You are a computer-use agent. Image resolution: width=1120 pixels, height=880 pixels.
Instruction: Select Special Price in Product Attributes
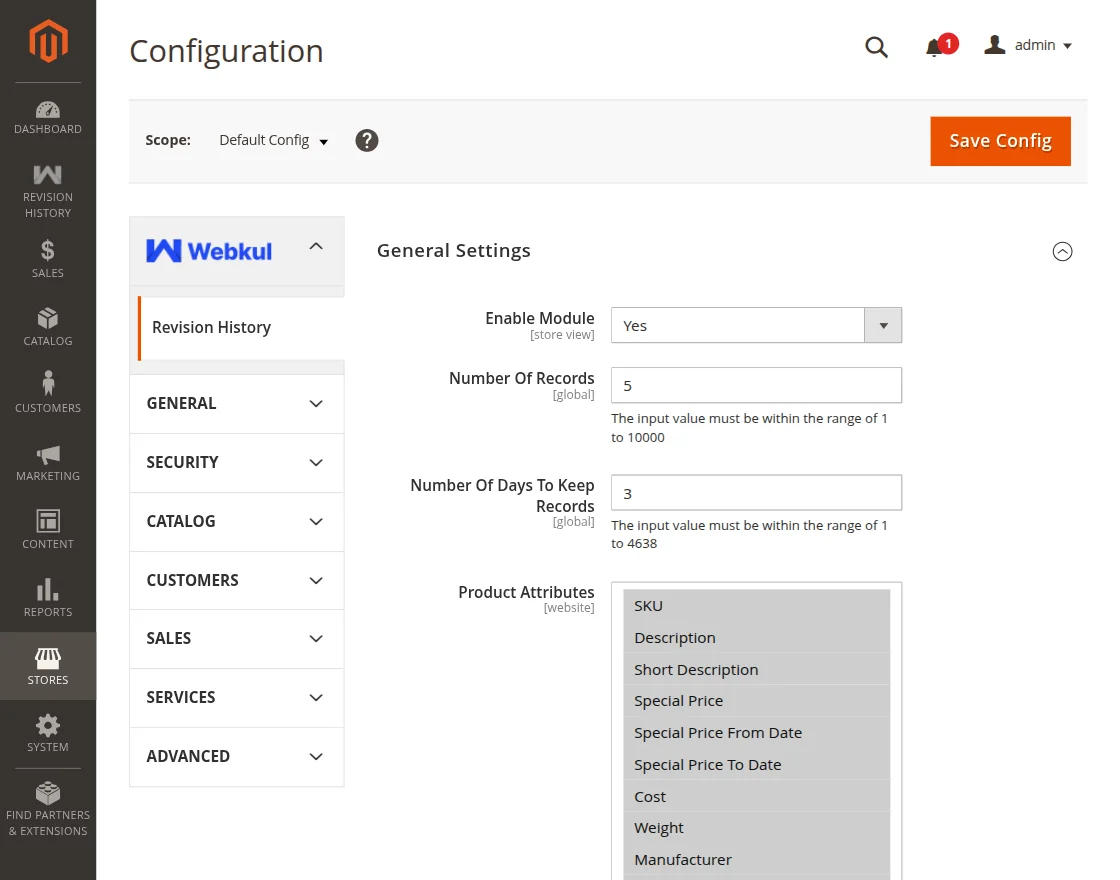(678, 701)
